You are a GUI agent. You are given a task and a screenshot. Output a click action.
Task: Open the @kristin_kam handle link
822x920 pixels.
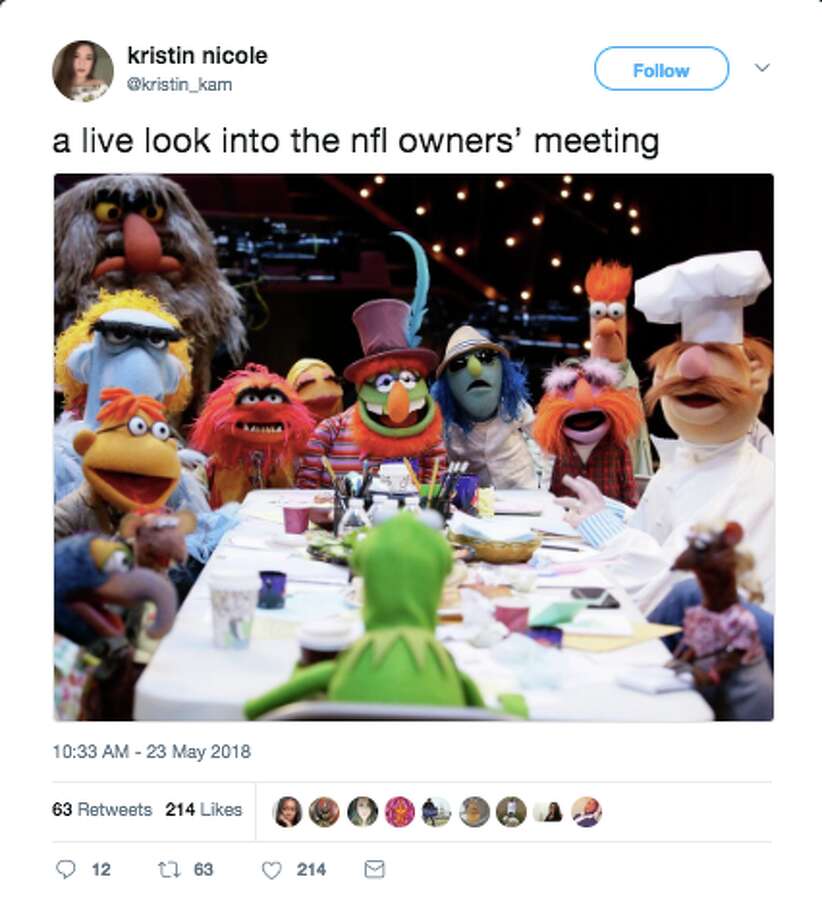pyautogui.click(x=180, y=84)
